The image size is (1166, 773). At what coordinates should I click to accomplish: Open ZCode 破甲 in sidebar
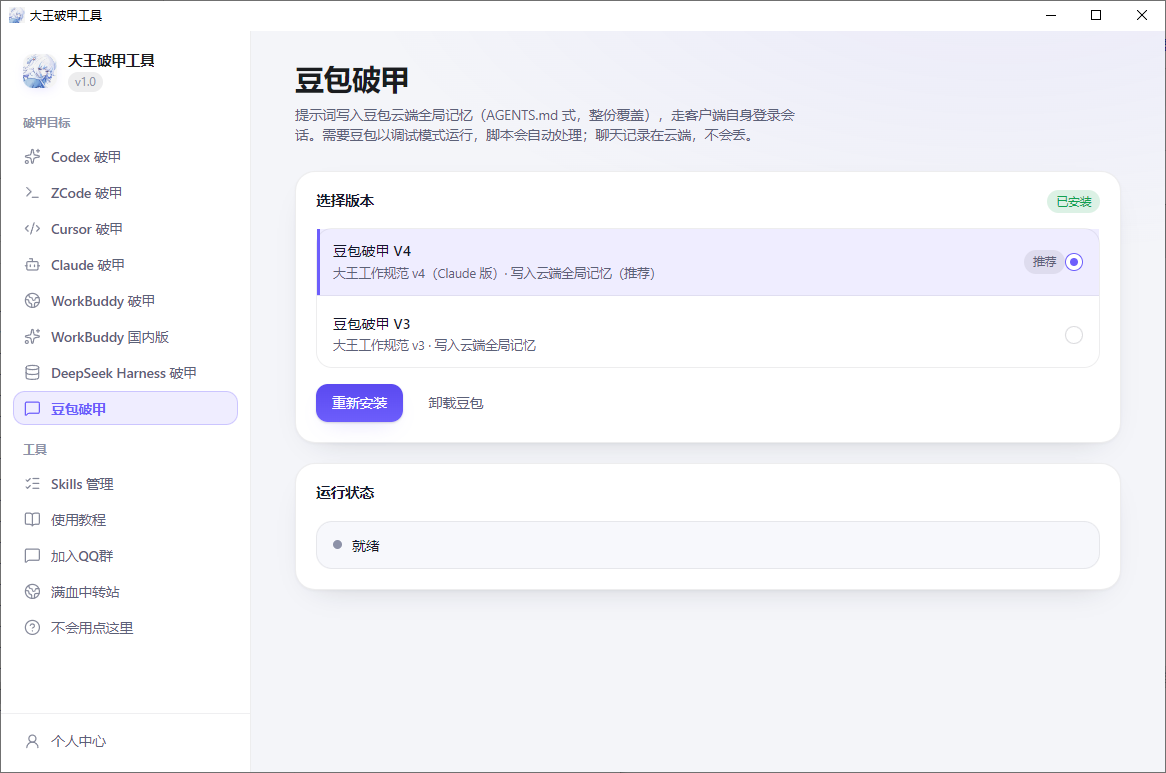[125, 193]
